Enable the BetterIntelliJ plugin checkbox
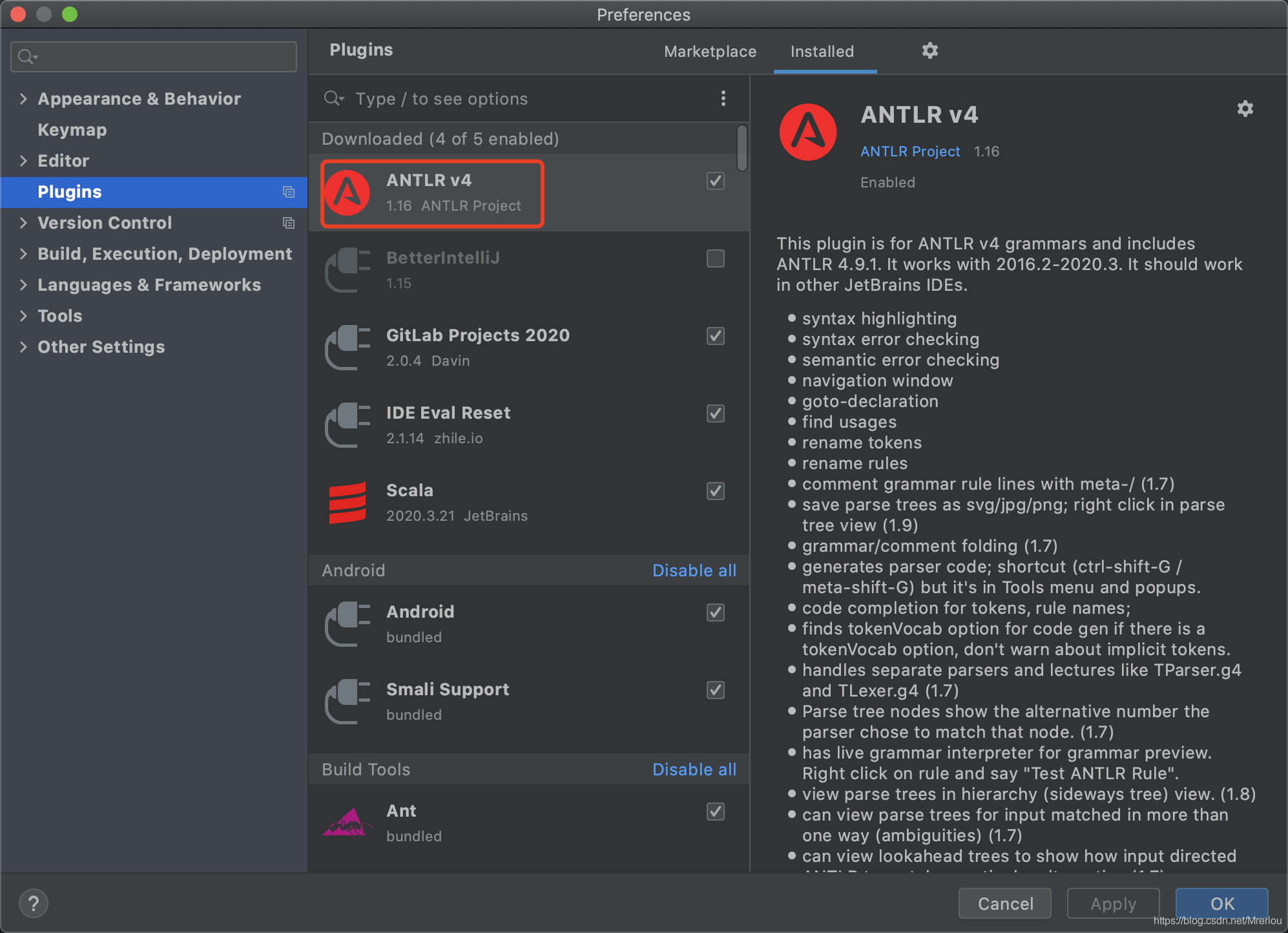1288x933 pixels. pos(715,258)
